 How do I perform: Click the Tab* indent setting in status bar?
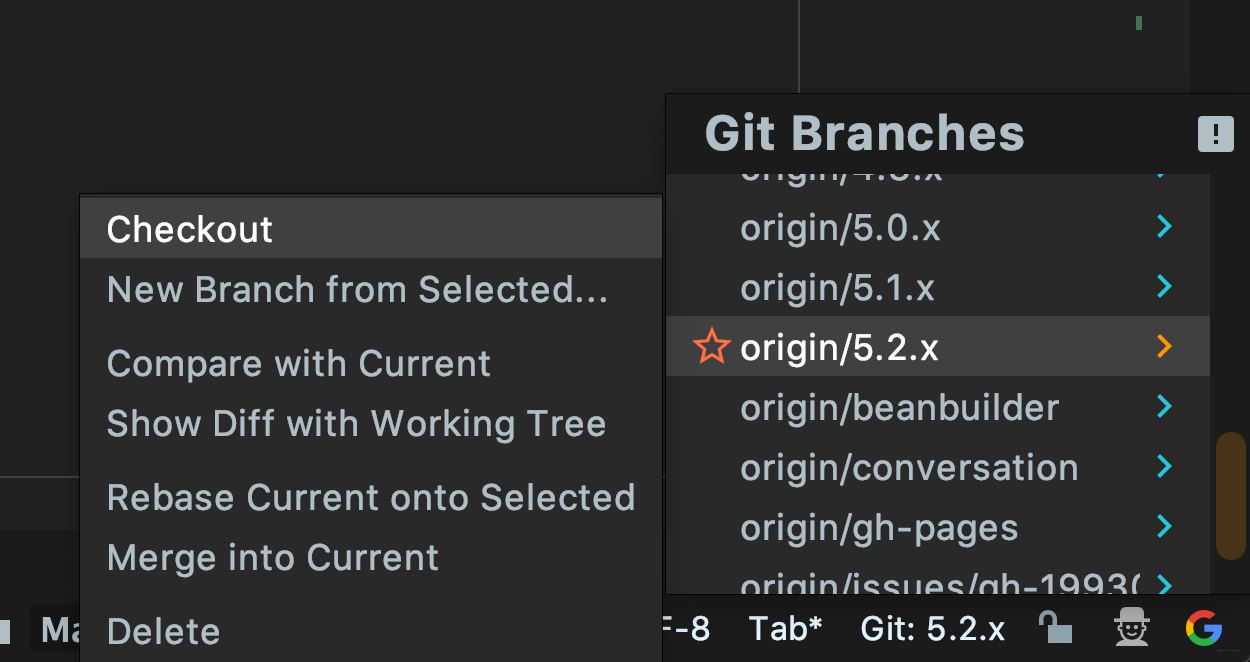[x=785, y=629]
